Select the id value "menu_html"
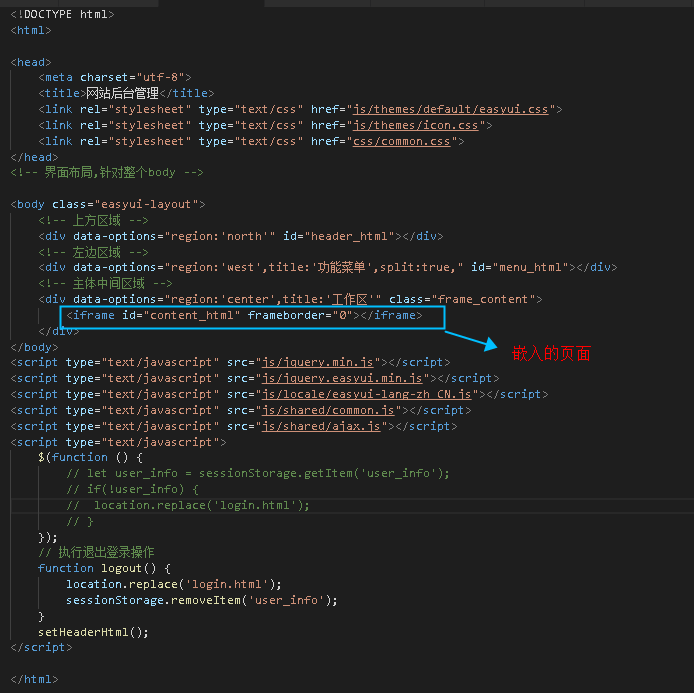694x693 pixels. click(530, 267)
